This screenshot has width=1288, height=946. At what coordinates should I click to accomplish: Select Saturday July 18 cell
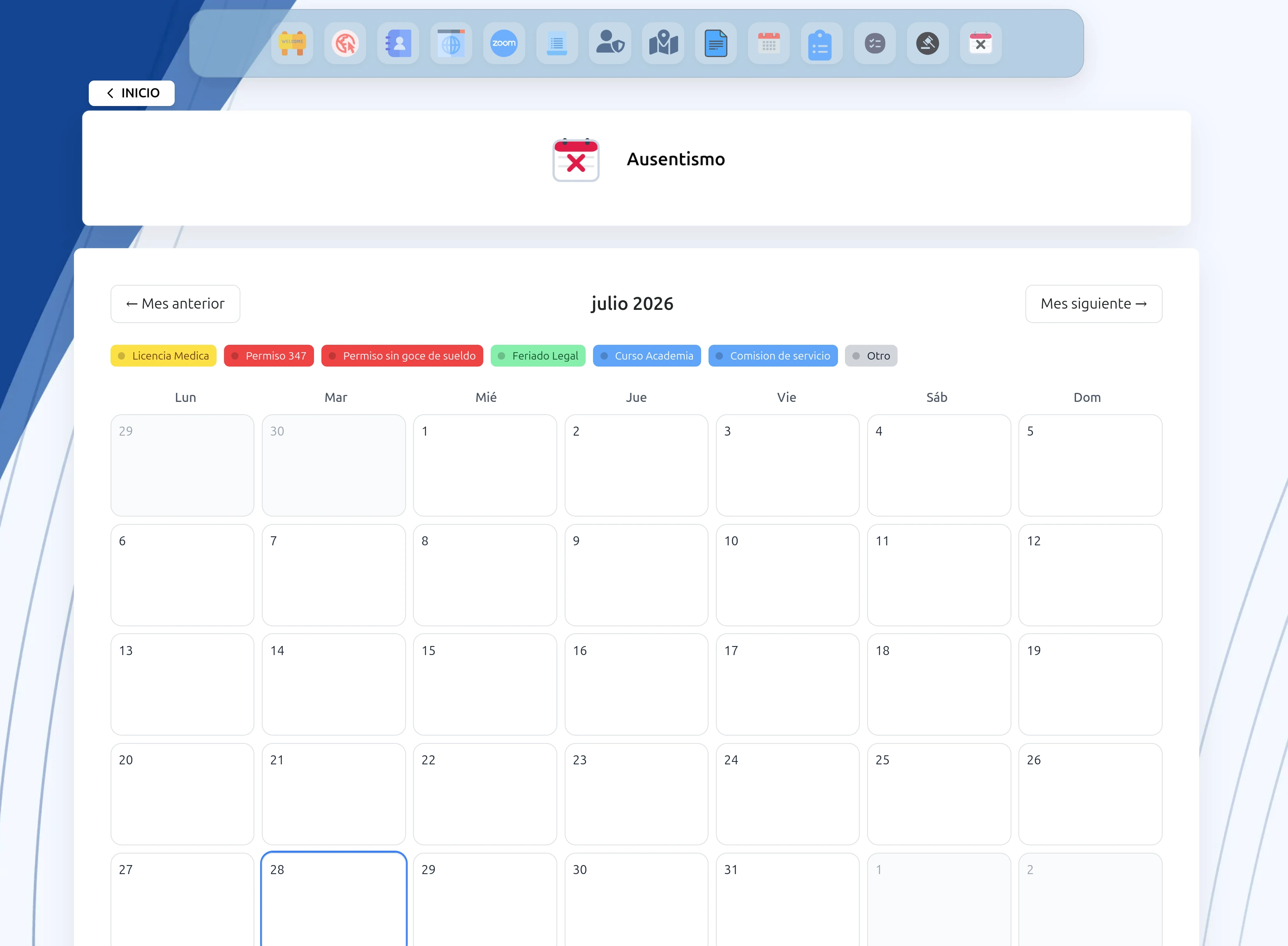(939, 684)
